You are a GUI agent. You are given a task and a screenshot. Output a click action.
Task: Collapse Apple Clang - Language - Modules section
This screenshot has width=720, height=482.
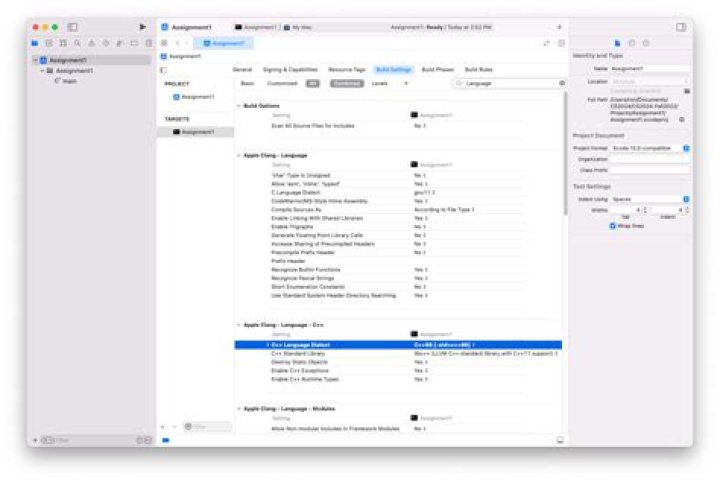click(x=239, y=409)
